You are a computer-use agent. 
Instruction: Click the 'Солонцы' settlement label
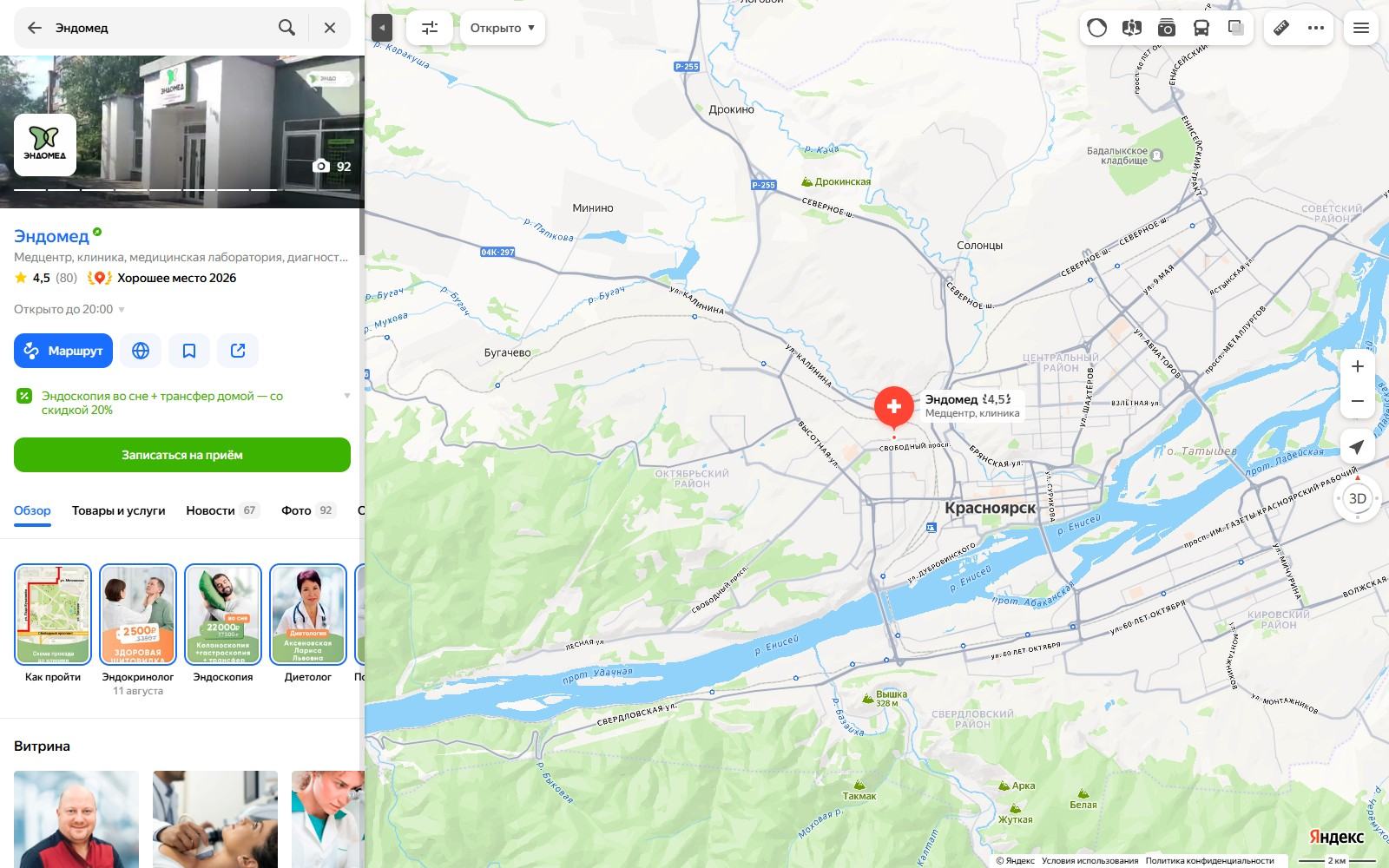[979, 246]
